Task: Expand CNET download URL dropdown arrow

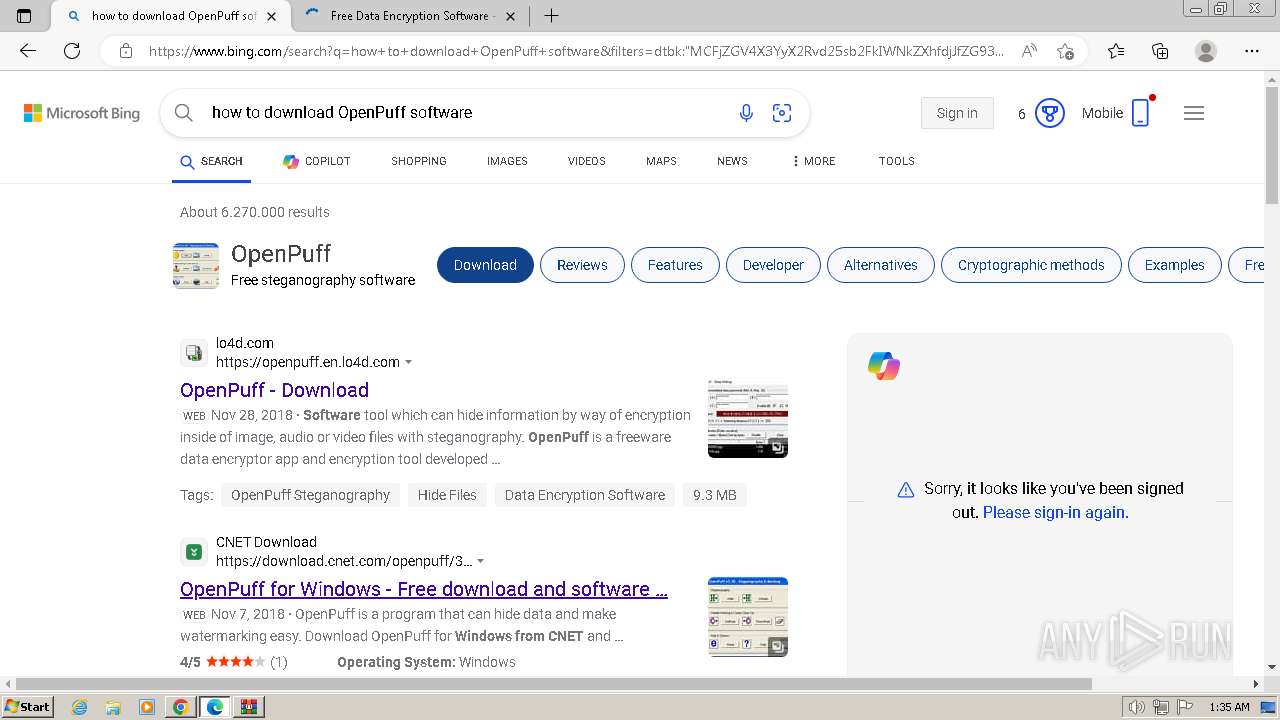Action: point(480,561)
